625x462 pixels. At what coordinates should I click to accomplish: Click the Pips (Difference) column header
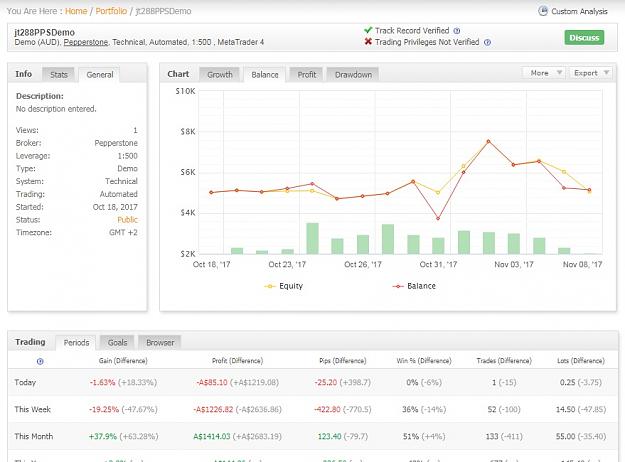343,361
